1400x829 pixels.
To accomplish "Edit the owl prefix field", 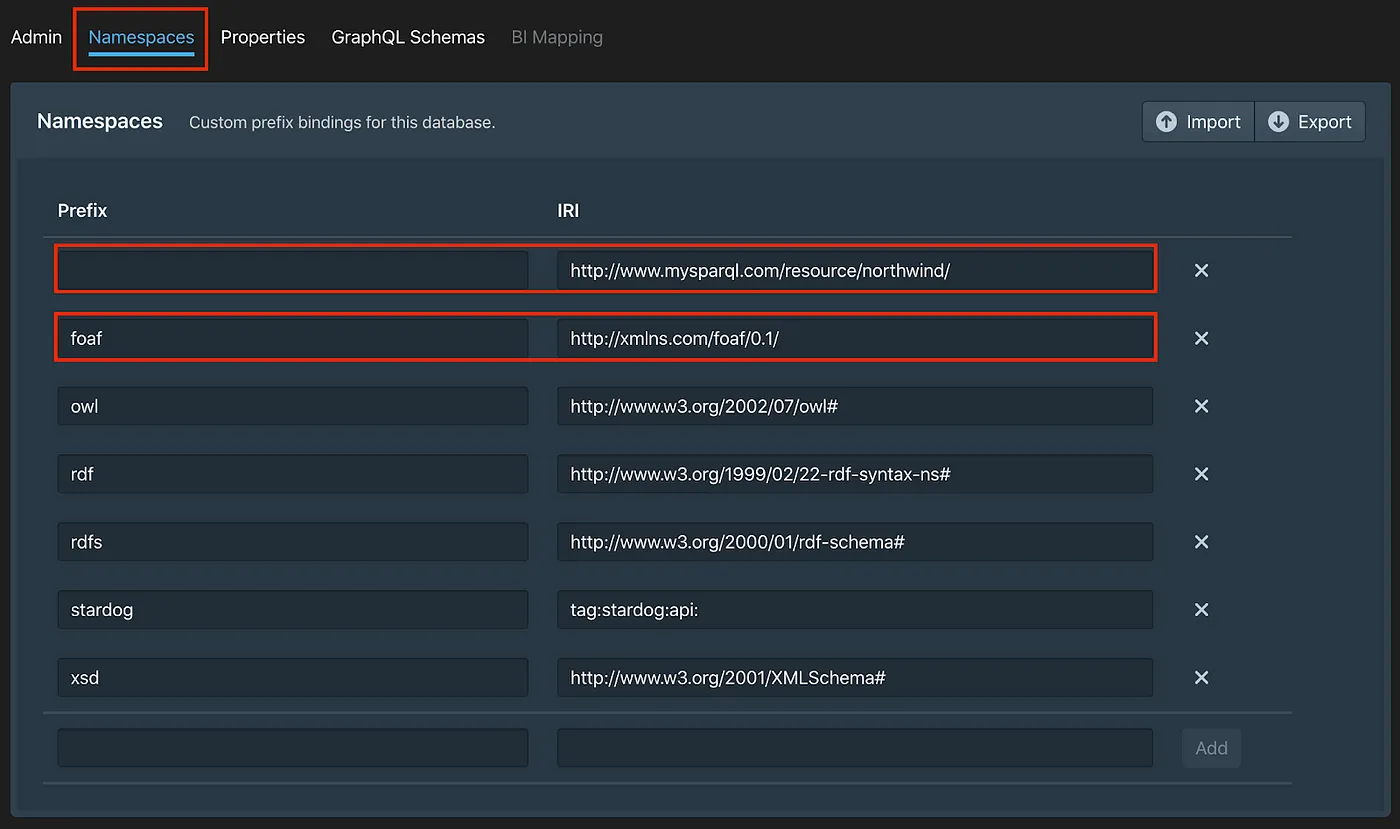I will (293, 406).
